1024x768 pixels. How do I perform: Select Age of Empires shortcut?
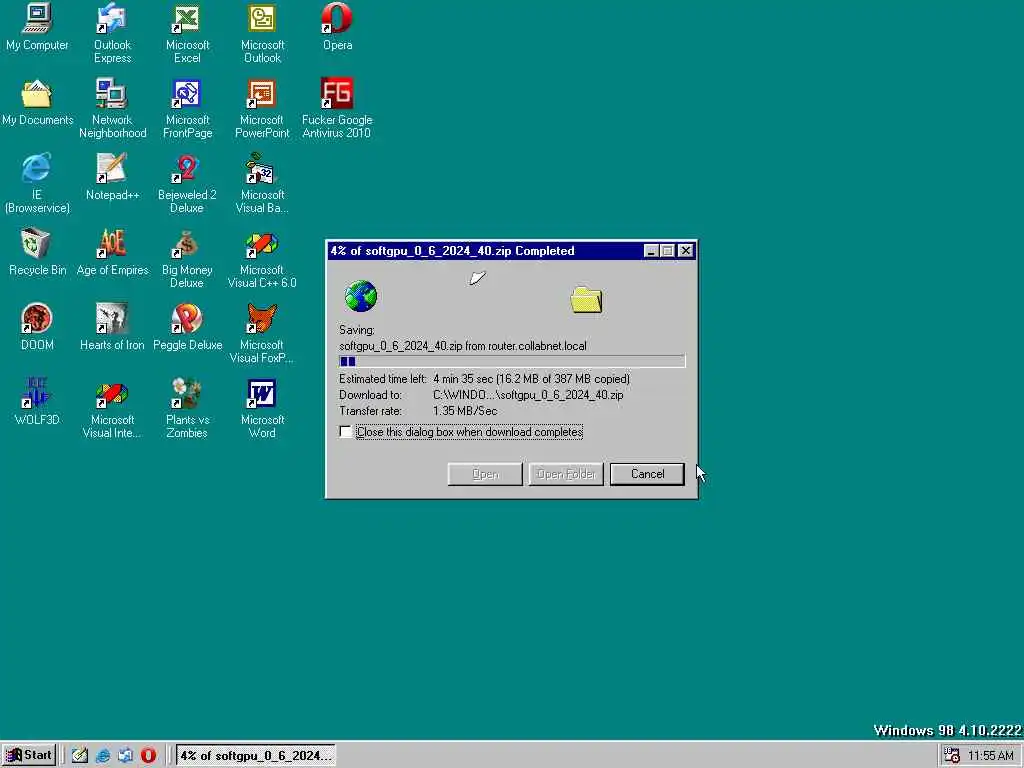tap(112, 253)
